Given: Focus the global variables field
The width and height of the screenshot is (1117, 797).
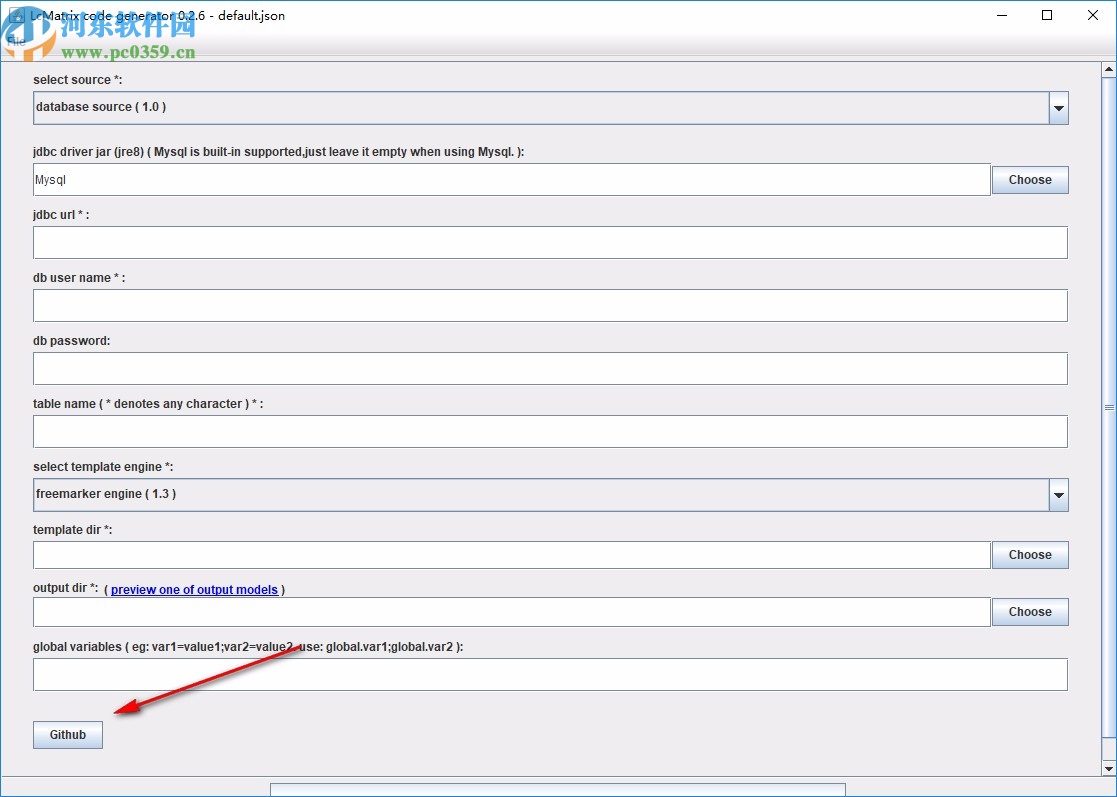Looking at the screenshot, I should 550,674.
